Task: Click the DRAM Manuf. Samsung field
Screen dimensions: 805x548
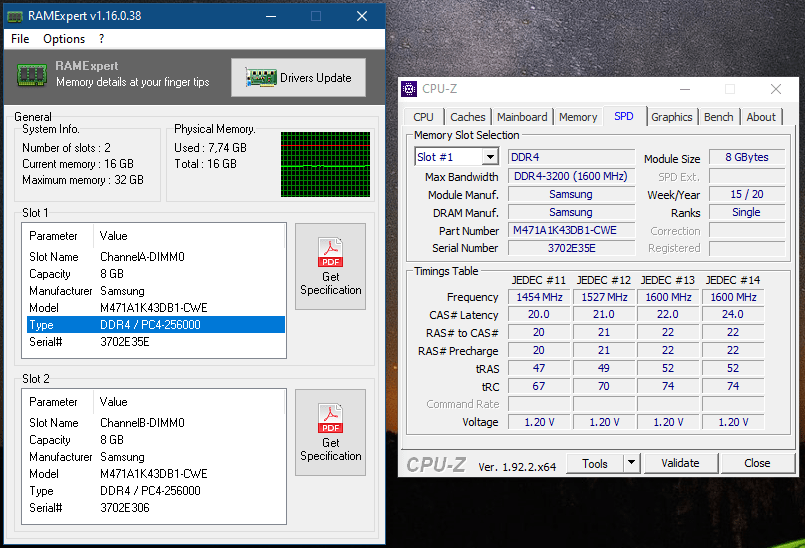Action: [571, 212]
